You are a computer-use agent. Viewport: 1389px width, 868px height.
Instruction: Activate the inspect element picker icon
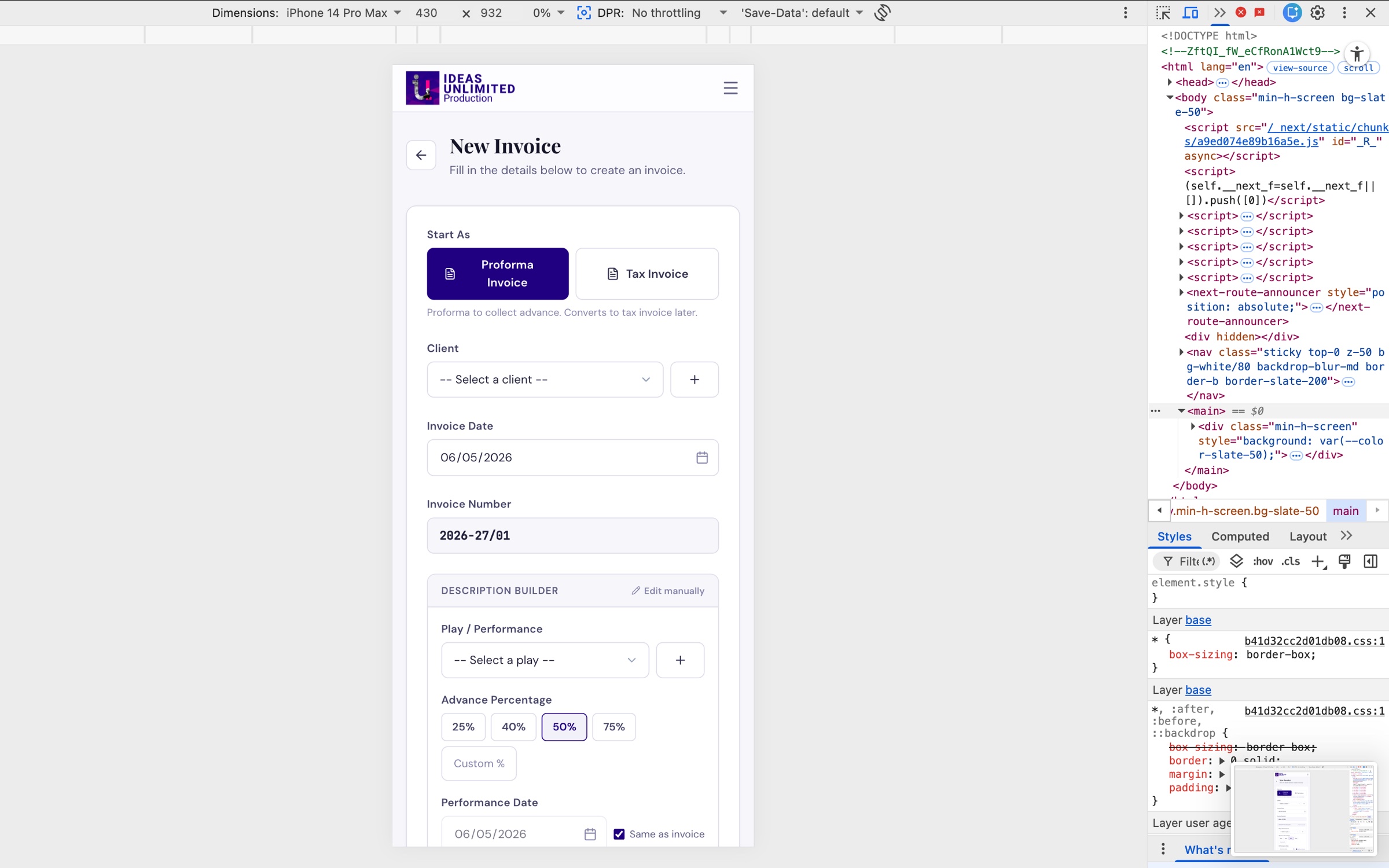pos(1163,13)
